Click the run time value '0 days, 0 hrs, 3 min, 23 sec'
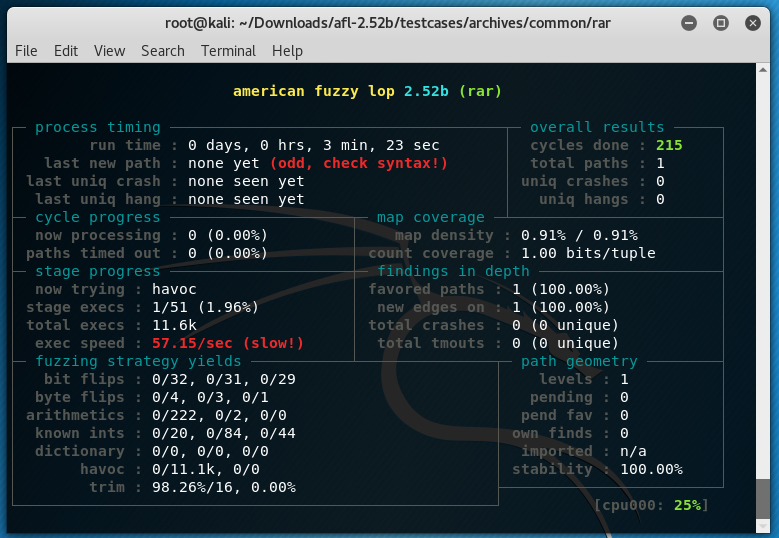 (x=313, y=145)
